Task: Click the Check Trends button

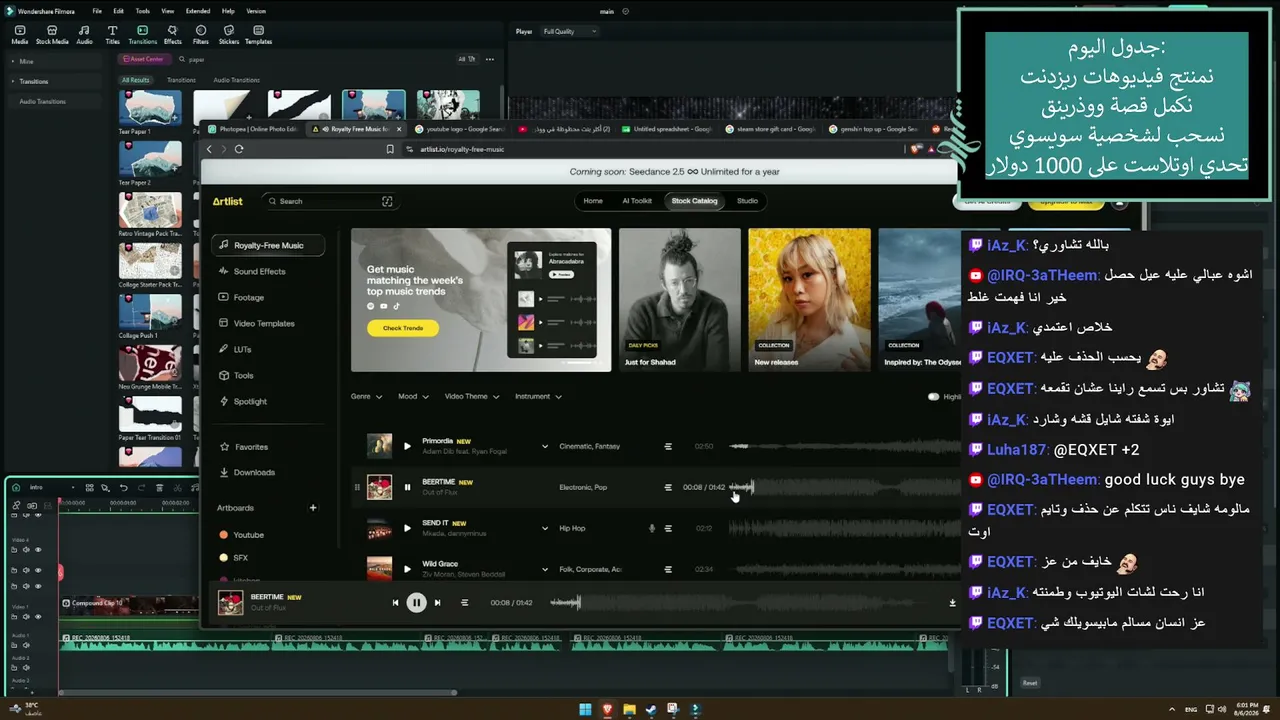Action: tap(403, 328)
